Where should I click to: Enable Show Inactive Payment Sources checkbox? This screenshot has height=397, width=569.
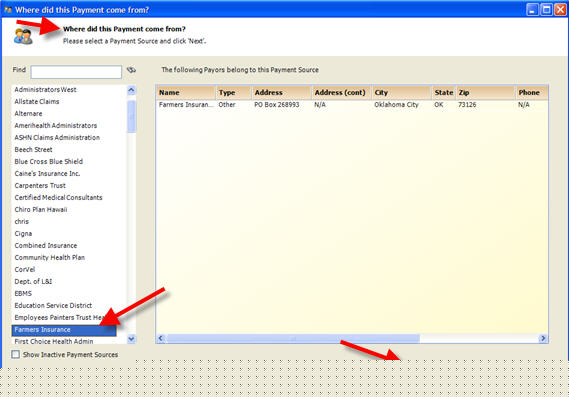[16, 355]
